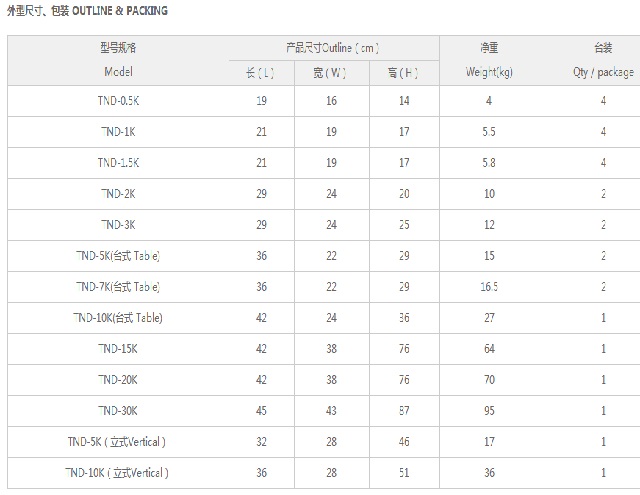Click the TND-30K model cell

point(118,411)
